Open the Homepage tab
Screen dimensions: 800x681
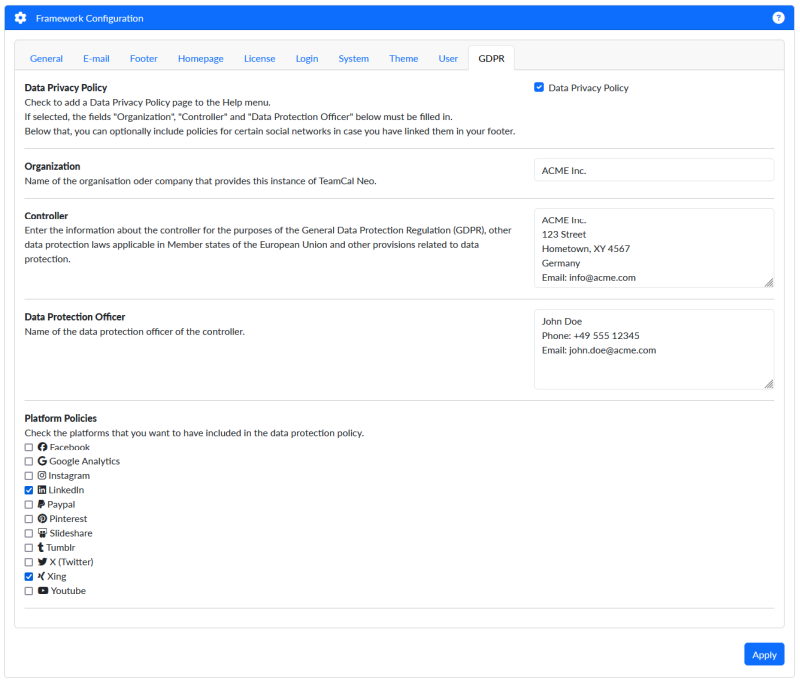[x=200, y=59]
